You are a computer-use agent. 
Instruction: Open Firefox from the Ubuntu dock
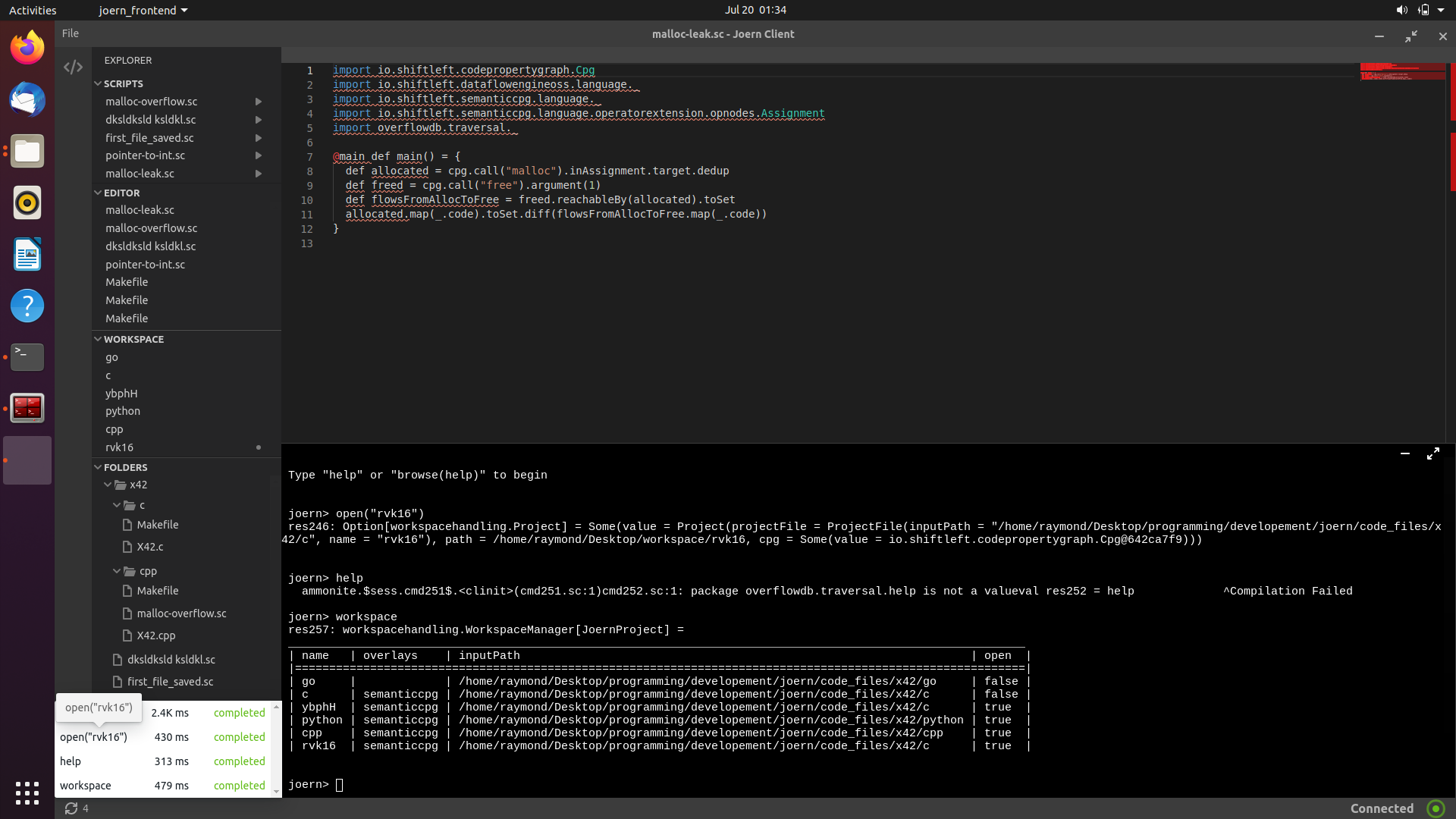point(27,48)
